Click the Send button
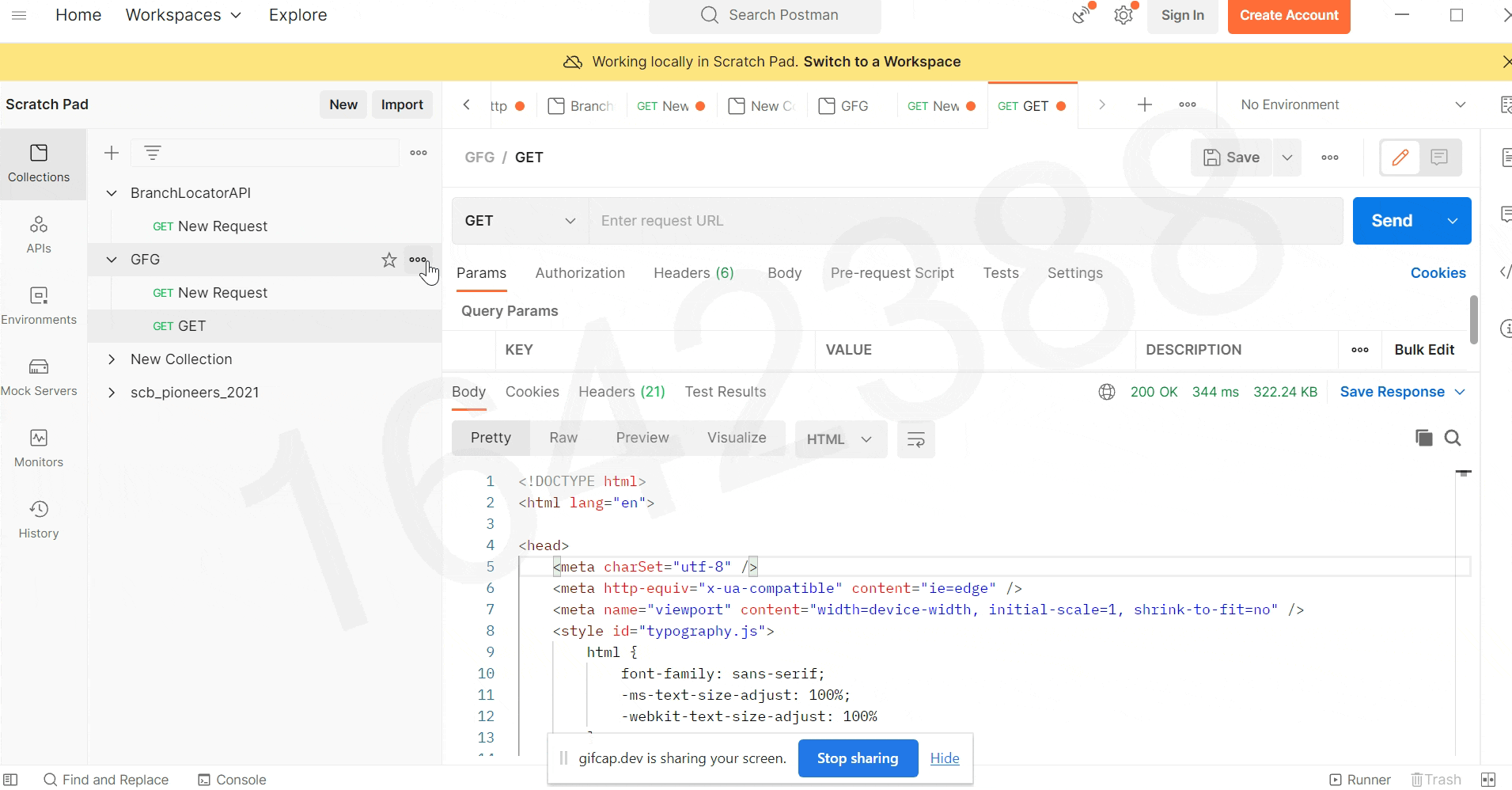This screenshot has width=1512, height=790. (1393, 221)
